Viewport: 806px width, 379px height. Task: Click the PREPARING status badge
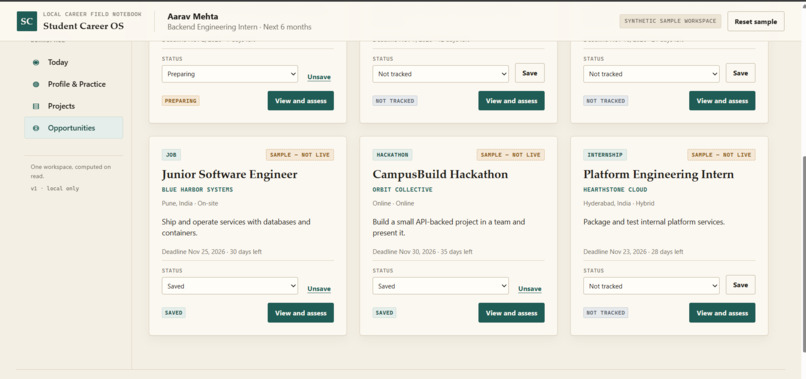pyautogui.click(x=181, y=101)
